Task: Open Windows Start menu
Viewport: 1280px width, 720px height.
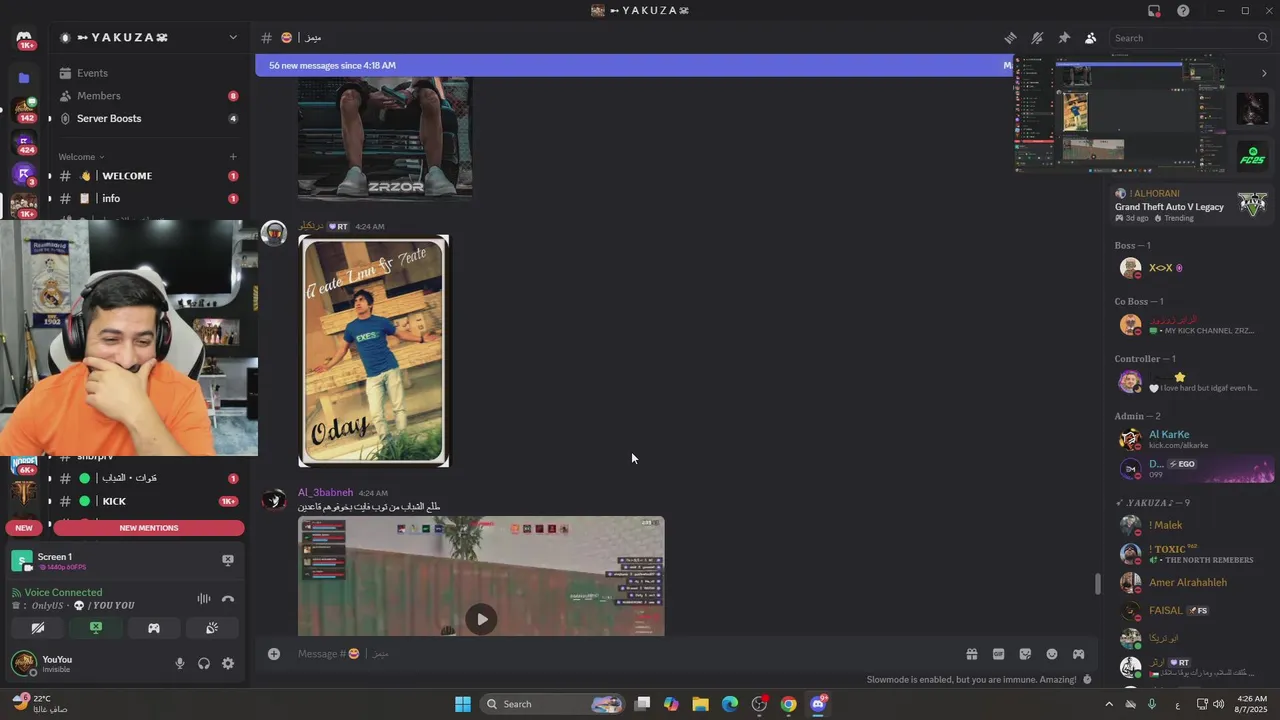Action: pyautogui.click(x=463, y=704)
